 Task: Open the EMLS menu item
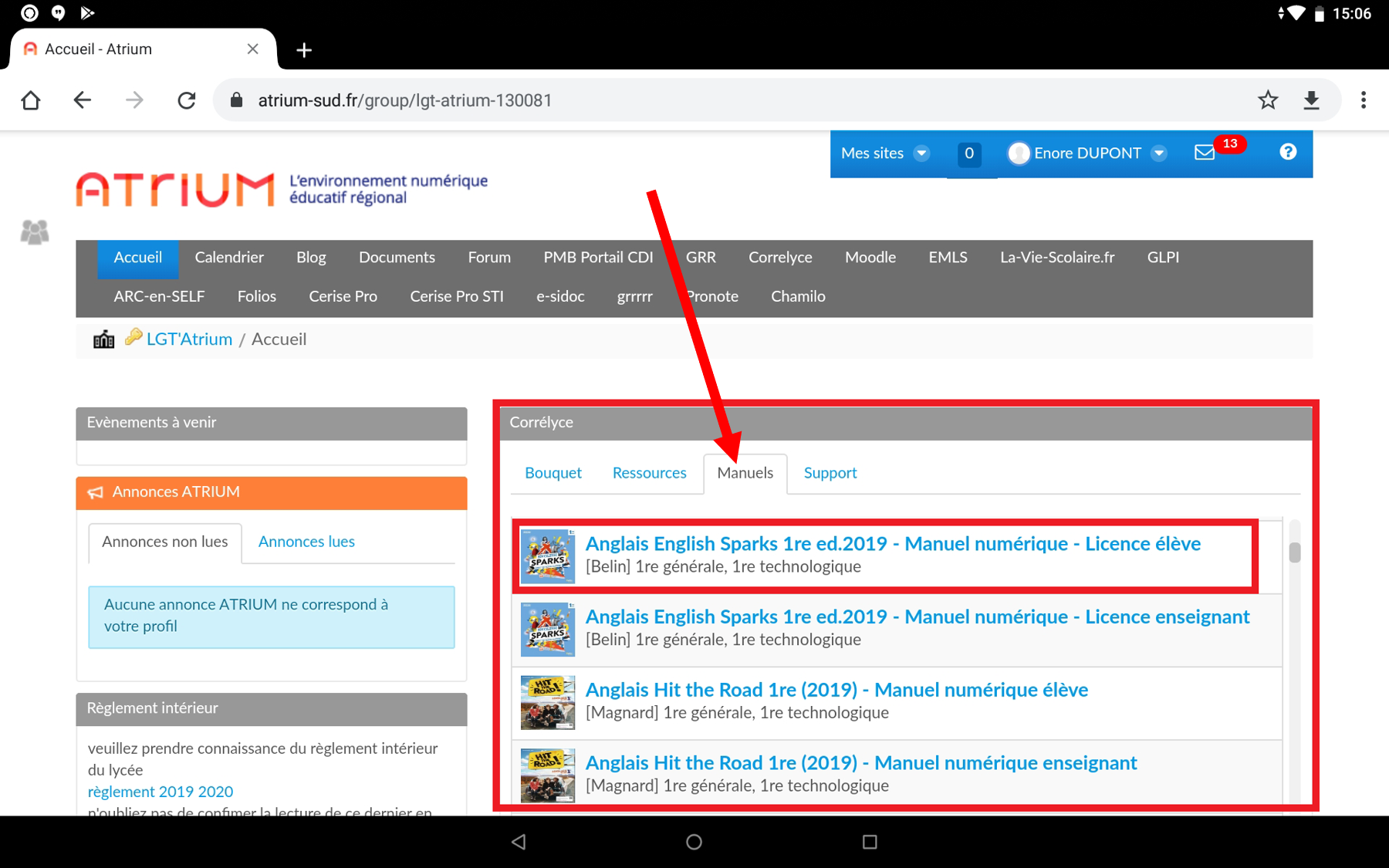[x=948, y=258]
